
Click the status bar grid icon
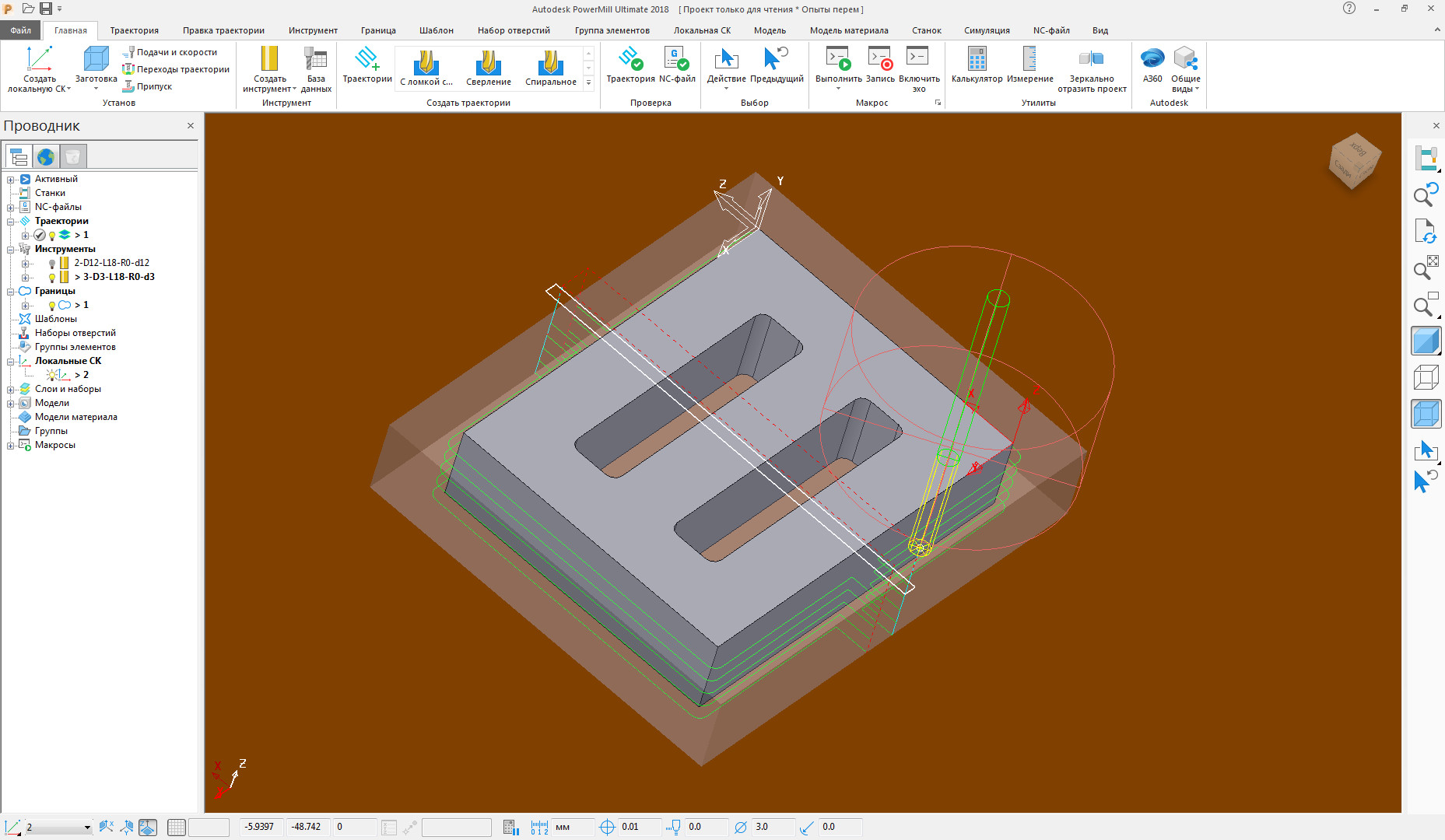click(177, 827)
